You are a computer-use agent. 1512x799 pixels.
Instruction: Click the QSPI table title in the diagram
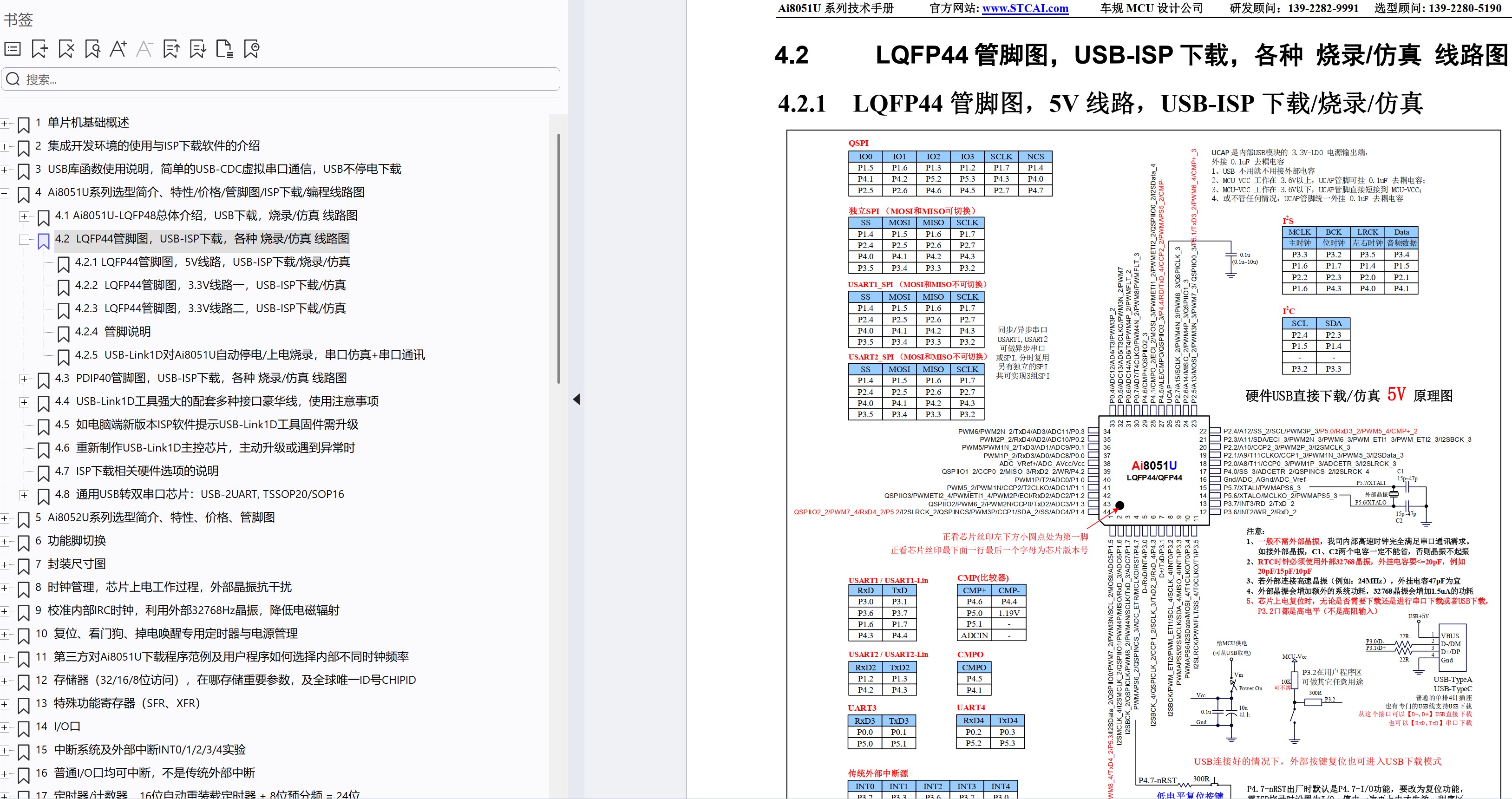[x=858, y=143]
